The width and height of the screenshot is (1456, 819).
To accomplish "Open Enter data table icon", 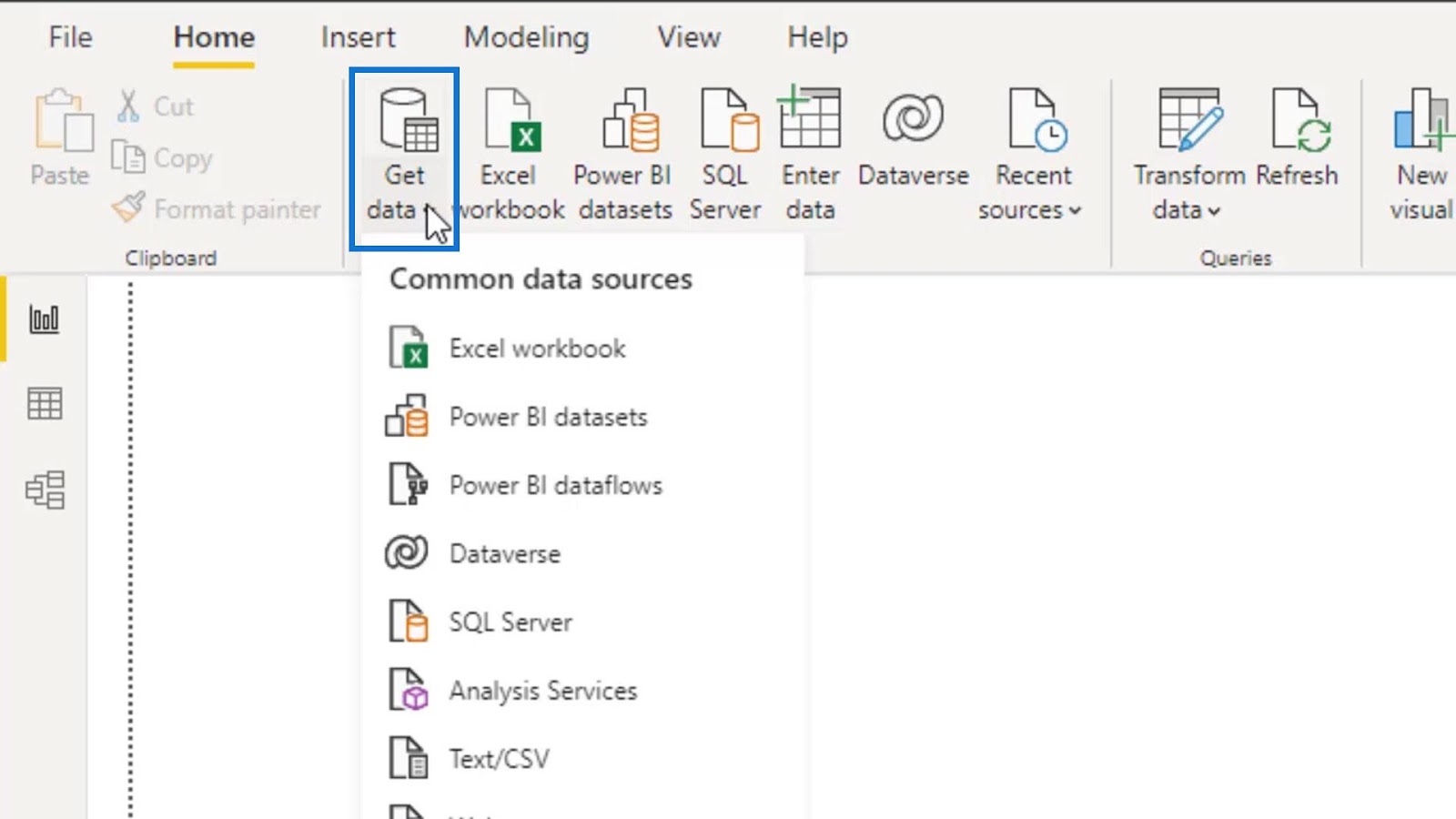I will click(x=810, y=155).
